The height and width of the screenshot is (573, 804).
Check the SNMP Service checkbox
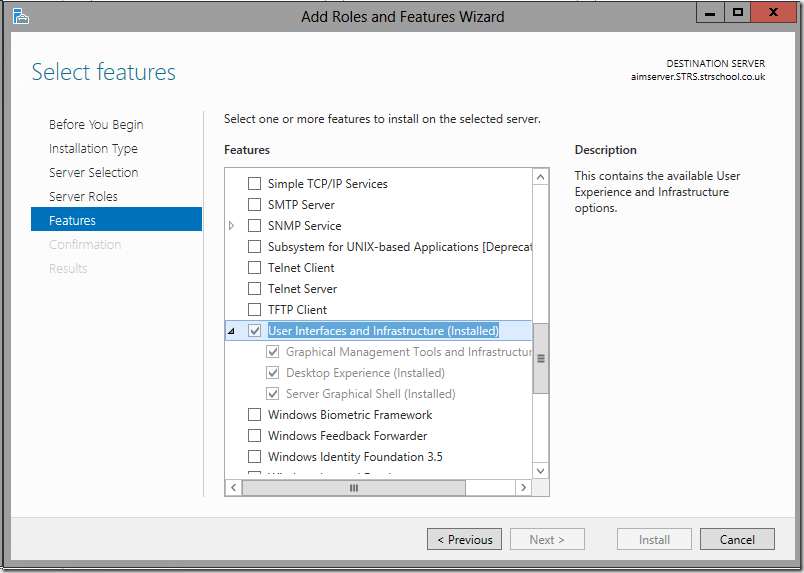tap(254, 226)
